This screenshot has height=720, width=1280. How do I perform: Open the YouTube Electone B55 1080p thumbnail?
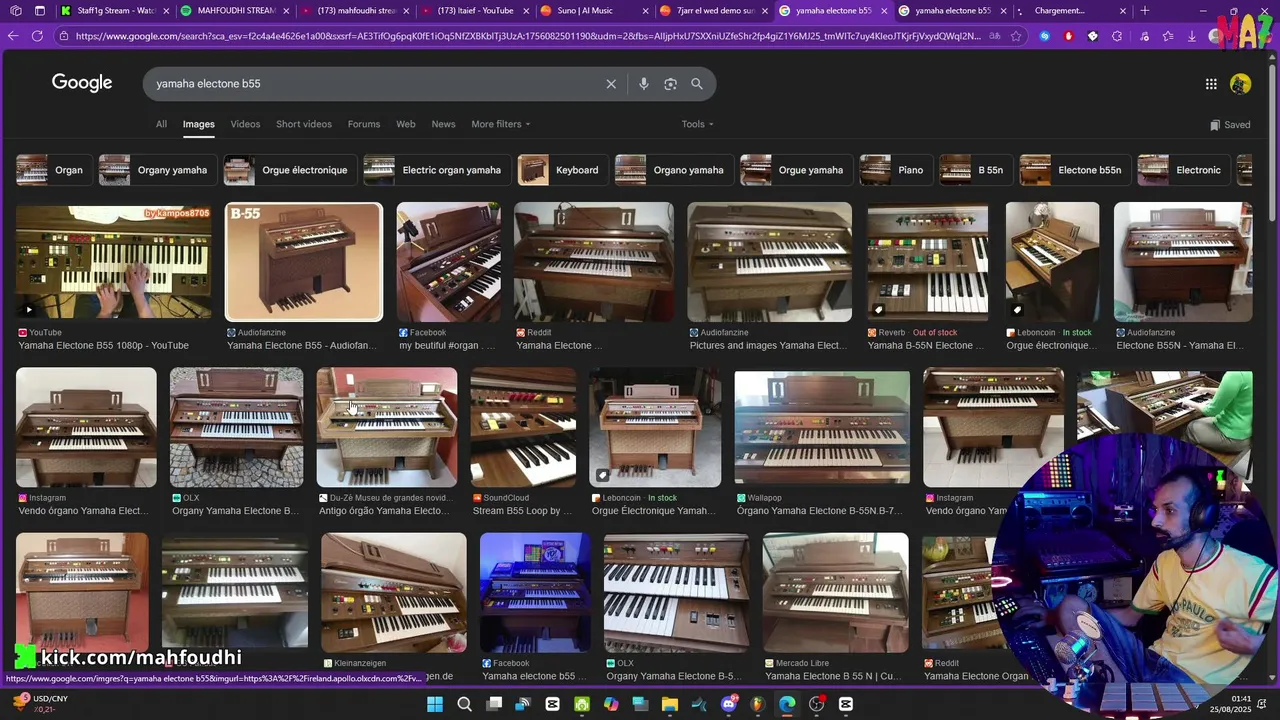(x=113, y=262)
